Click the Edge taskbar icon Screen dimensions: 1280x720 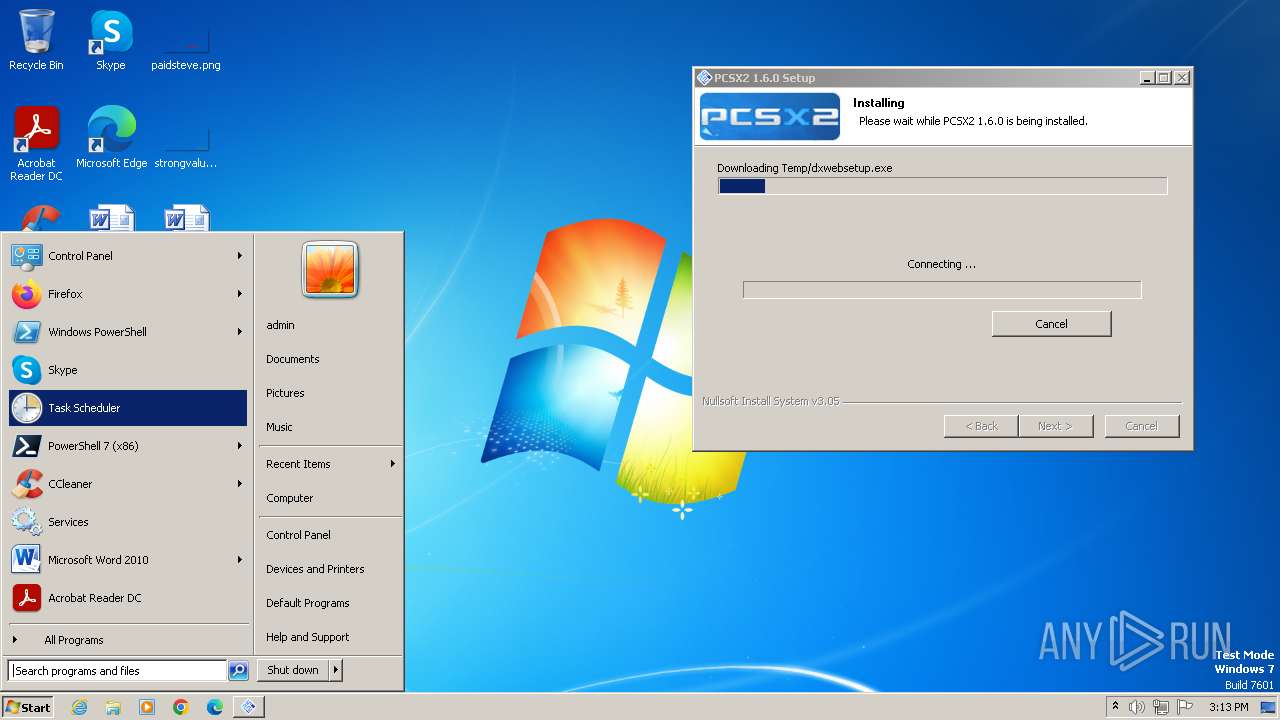[215, 707]
